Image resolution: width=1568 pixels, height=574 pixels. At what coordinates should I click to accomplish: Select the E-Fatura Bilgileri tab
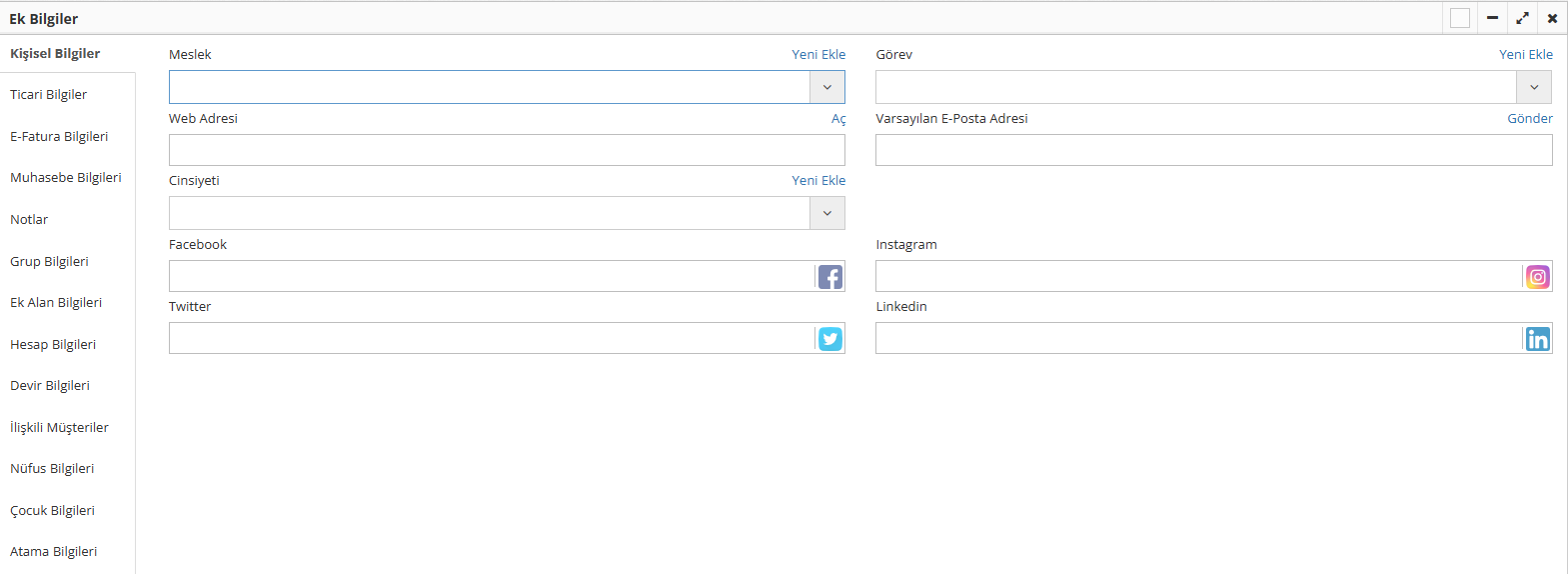click(59, 137)
